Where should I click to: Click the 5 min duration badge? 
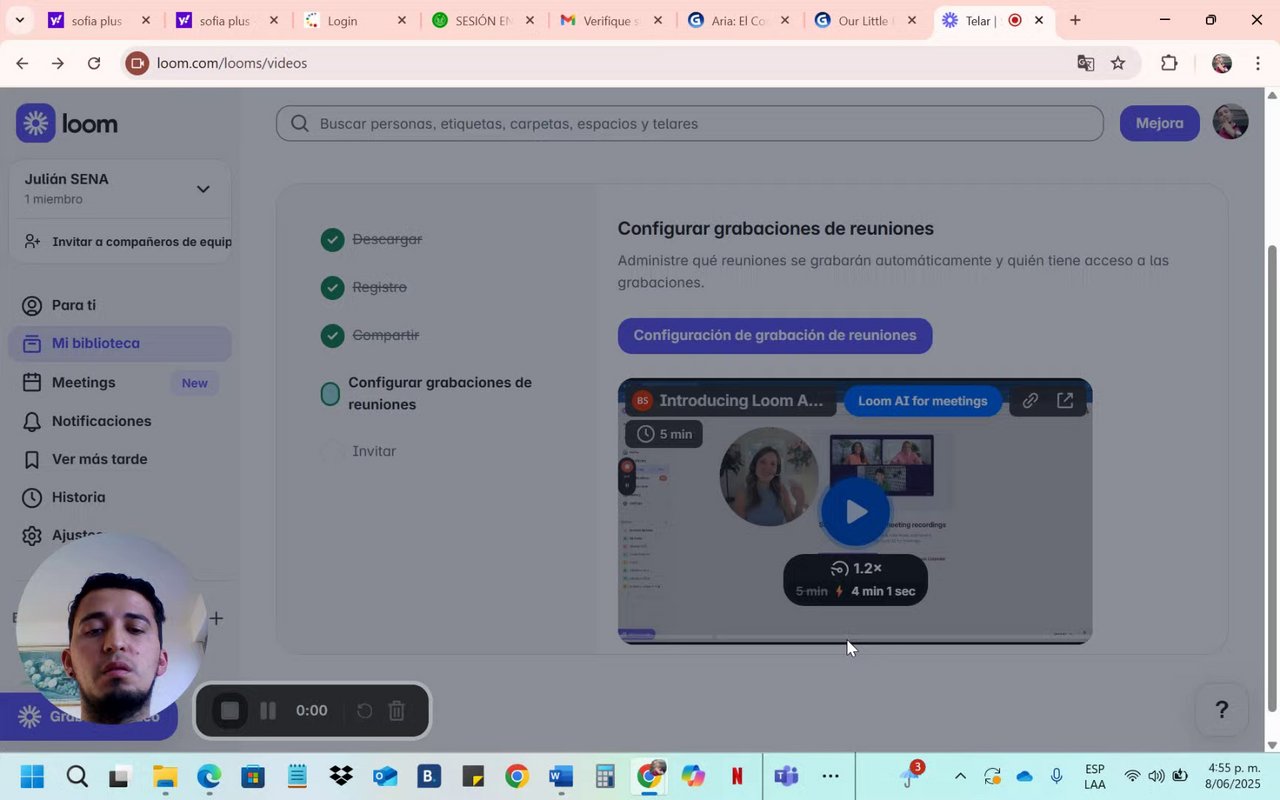(664, 434)
